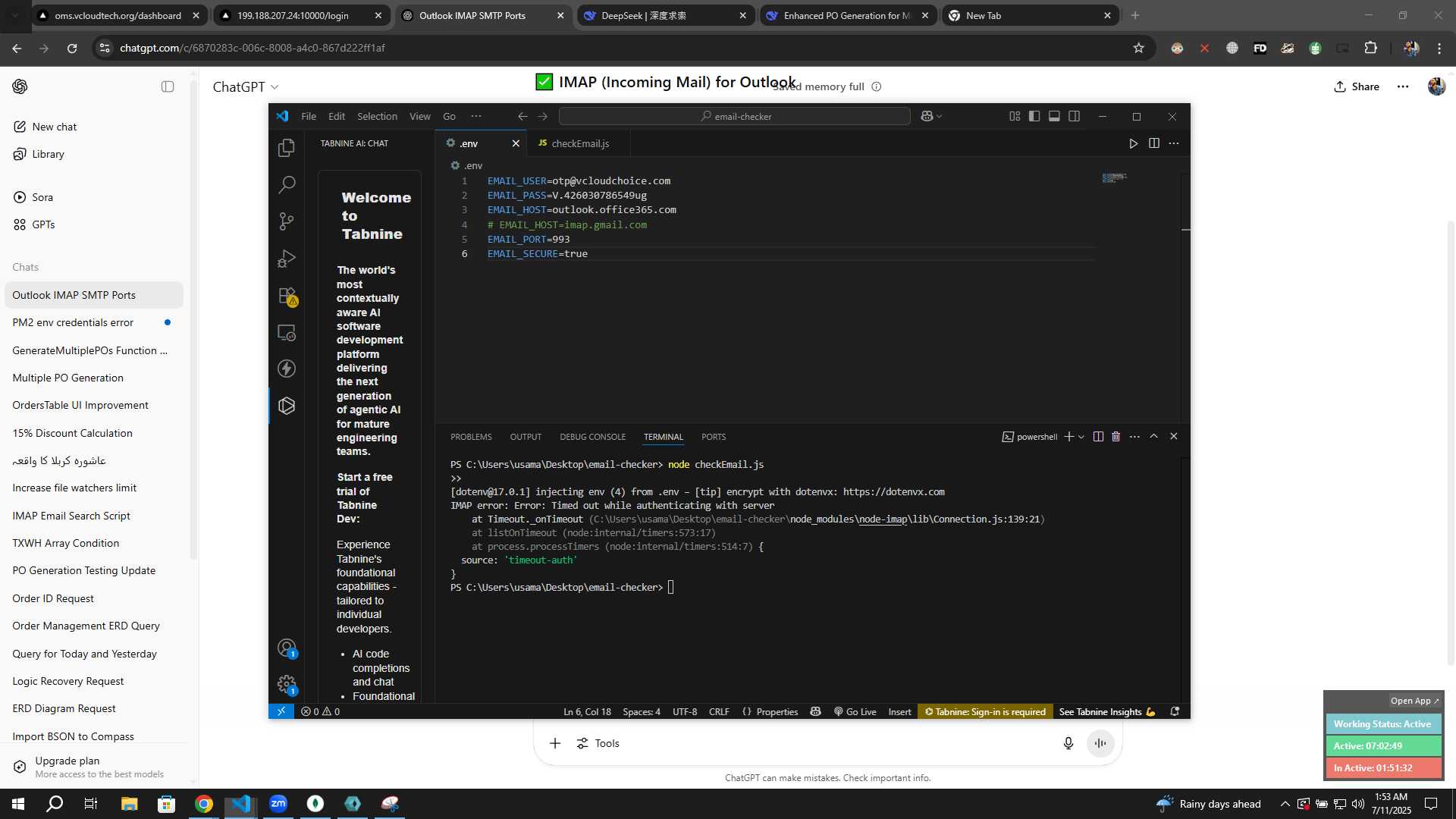
Task: Maximize terminal panel with chevron up
Action: click(x=1154, y=437)
